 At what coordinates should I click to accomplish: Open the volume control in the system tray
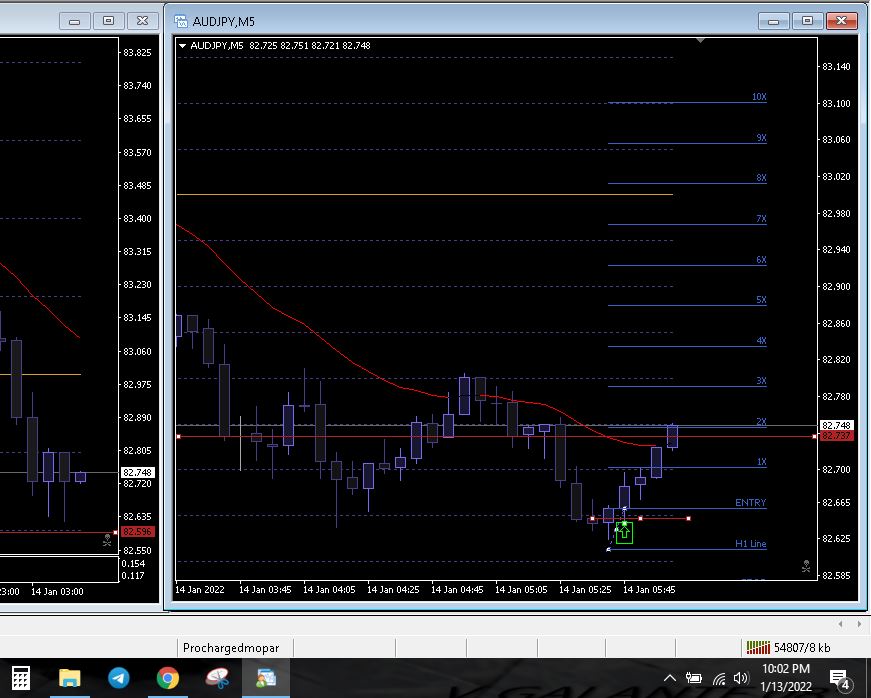741,679
